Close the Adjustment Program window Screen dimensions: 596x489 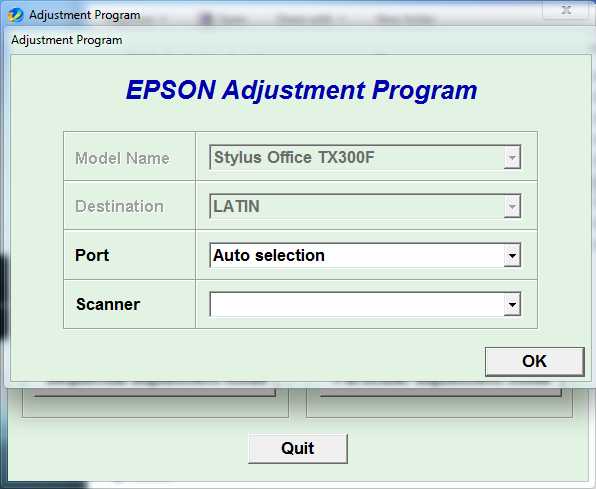(566, 10)
